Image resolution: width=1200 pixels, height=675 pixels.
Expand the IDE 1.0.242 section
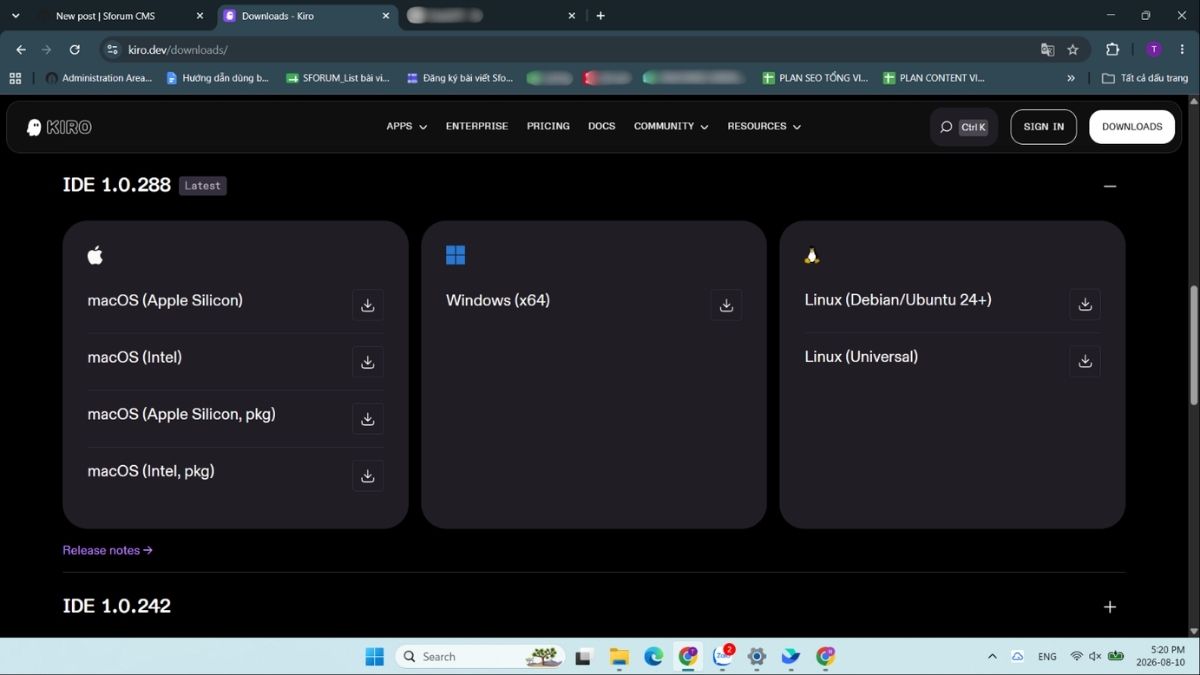pyautogui.click(x=1110, y=607)
